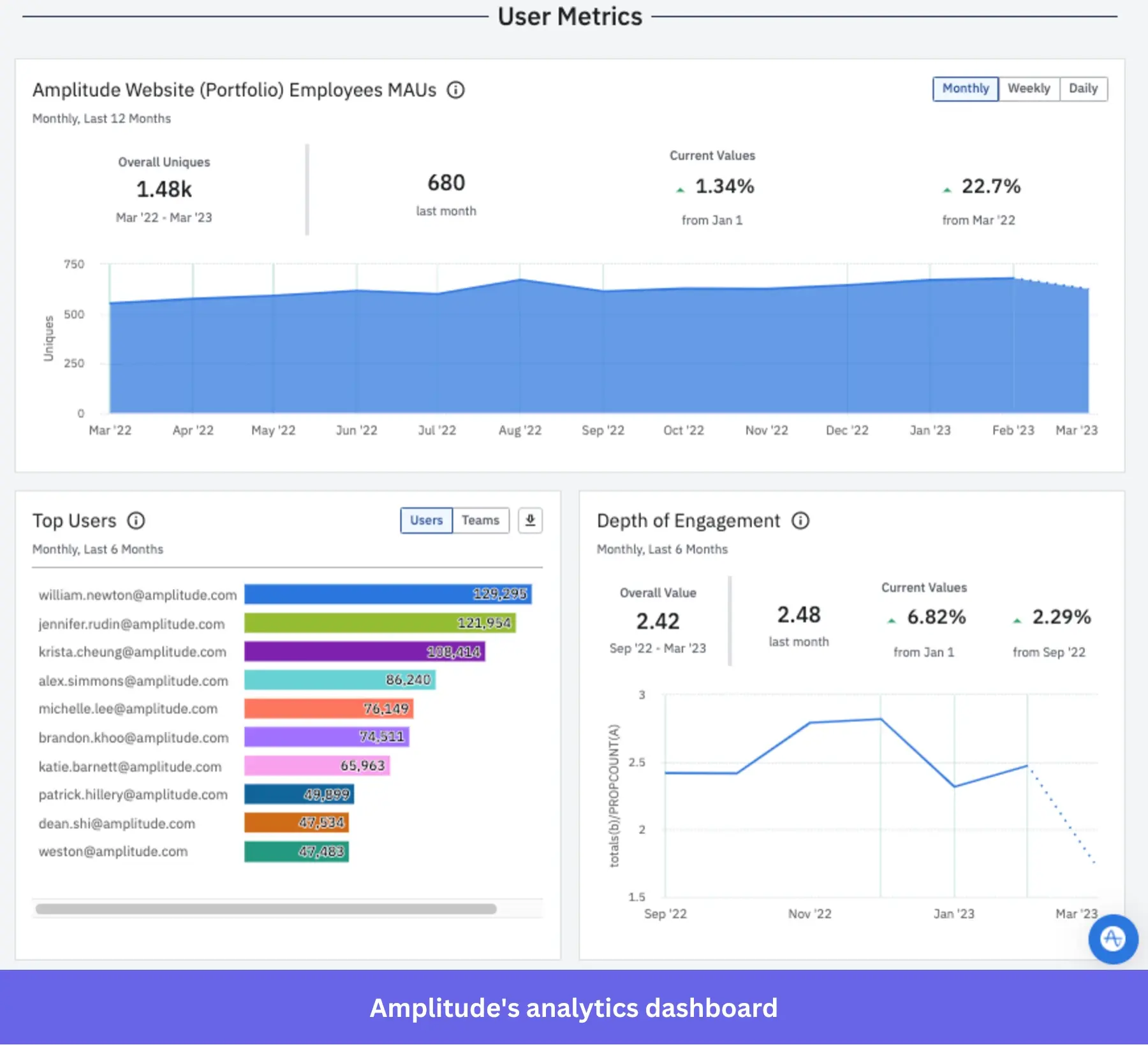Click the green trend arrow beside 1.34%
This screenshot has height=1045, width=1148.
point(679,188)
